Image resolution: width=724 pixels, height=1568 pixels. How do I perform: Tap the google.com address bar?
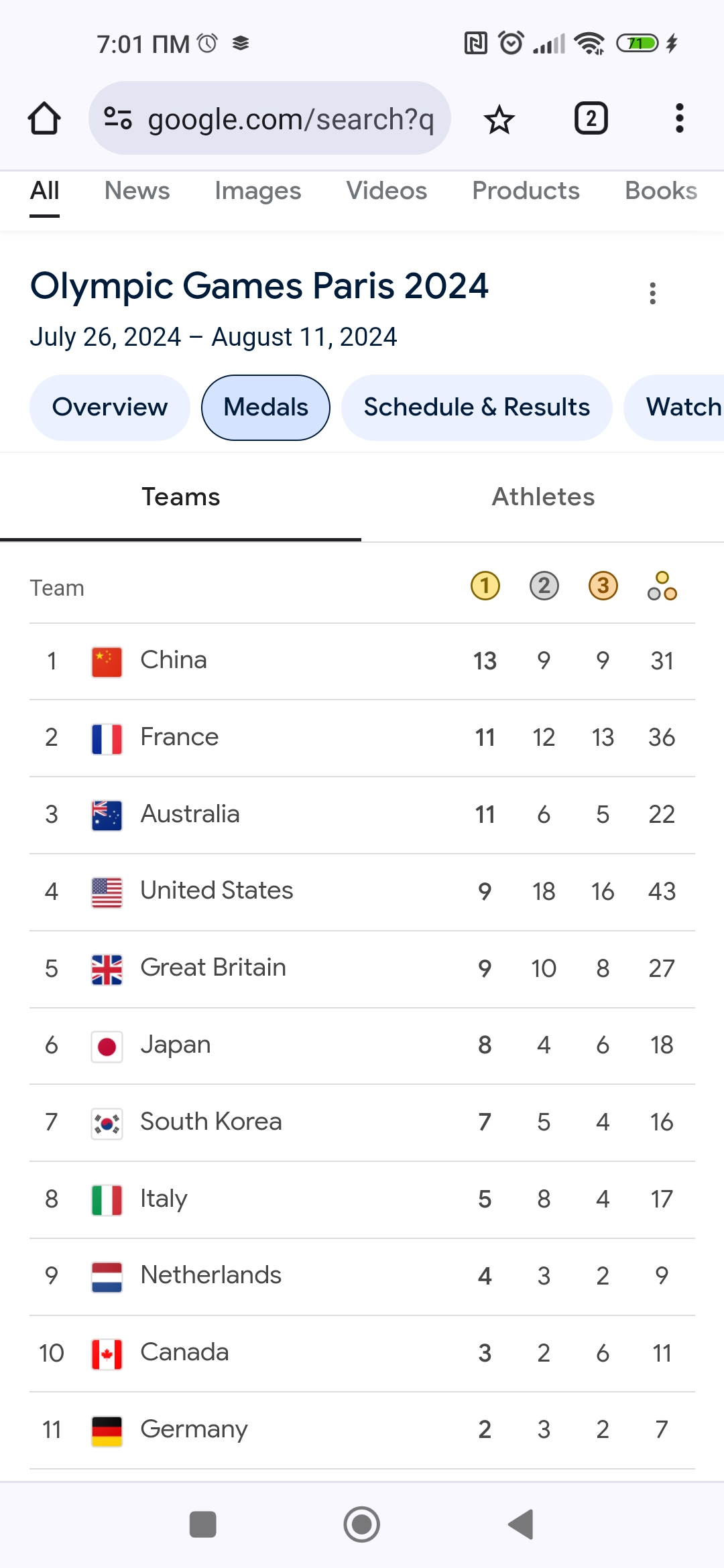pyautogui.click(x=290, y=119)
